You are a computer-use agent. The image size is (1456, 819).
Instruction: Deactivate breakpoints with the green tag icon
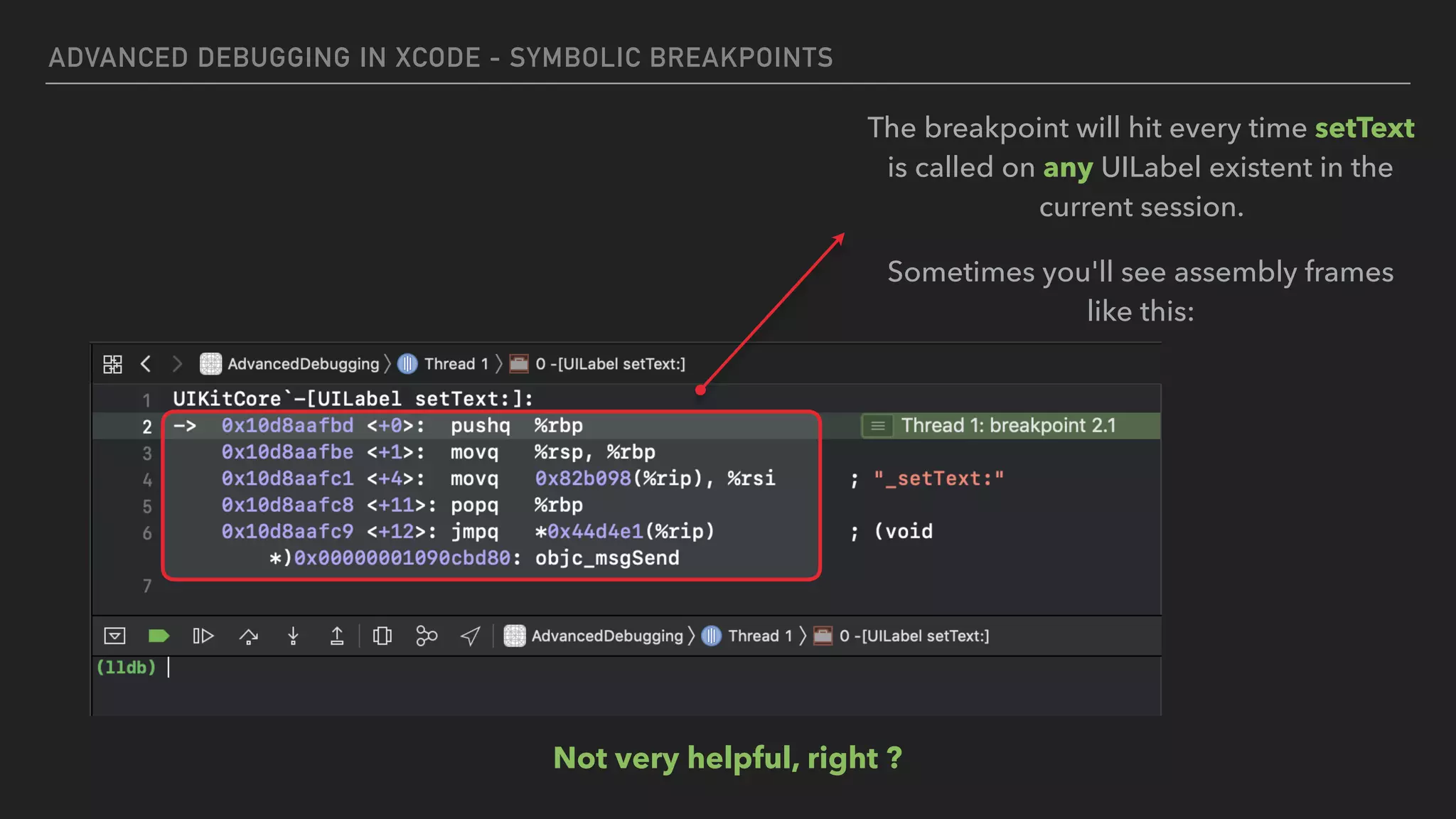(x=159, y=636)
